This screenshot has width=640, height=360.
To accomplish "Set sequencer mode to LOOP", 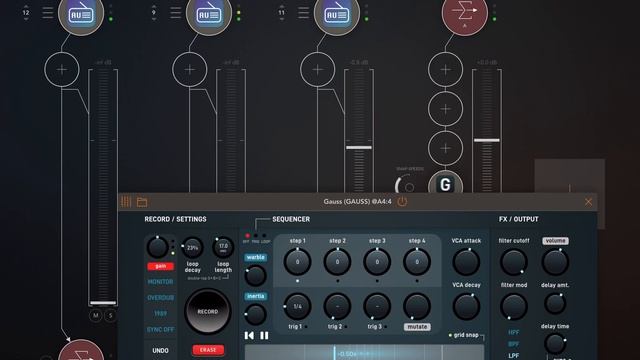I will (x=264, y=236).
